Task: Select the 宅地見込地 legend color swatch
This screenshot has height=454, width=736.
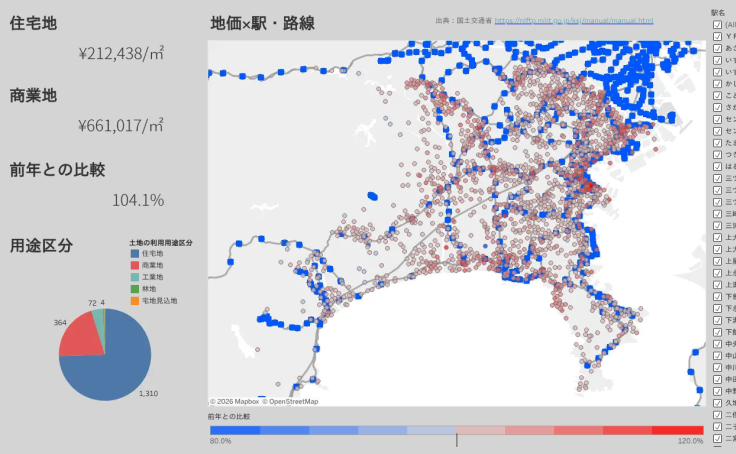Action: 135,301
